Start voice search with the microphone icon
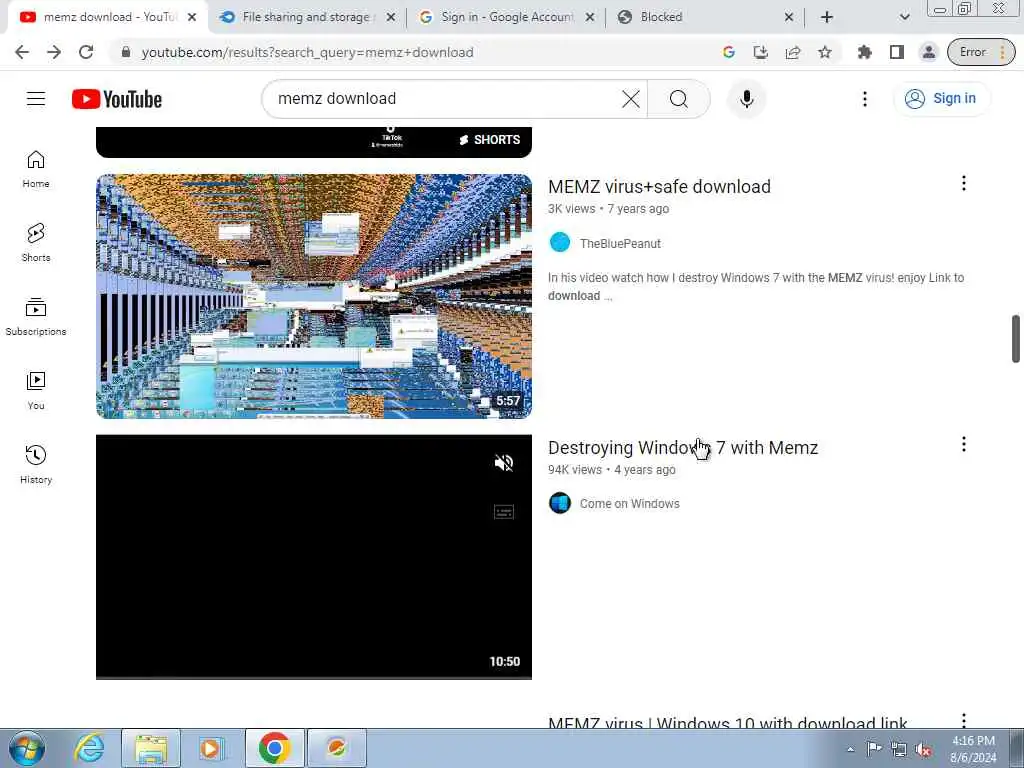The width and height of the screenshot is (1024, 768). [x=746, y=99]
